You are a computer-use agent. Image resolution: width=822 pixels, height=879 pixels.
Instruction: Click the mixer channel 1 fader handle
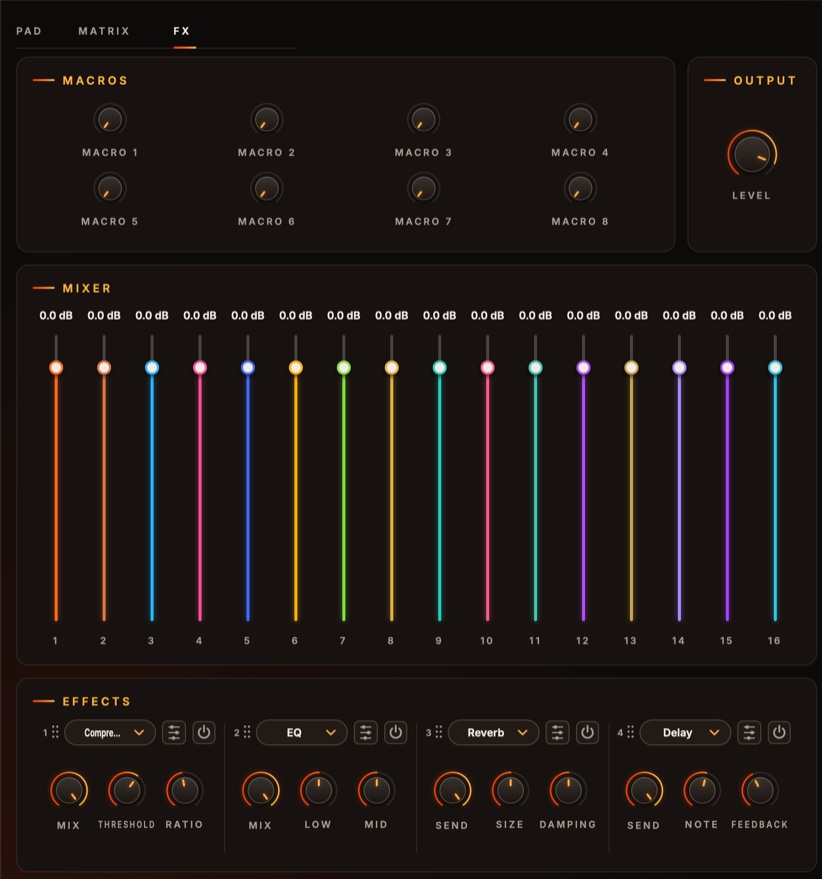(x=56, y=368)
